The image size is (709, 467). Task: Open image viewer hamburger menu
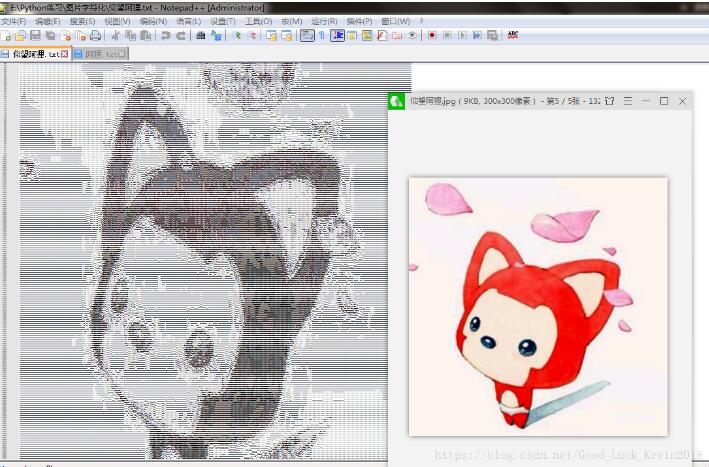(628, 101)
